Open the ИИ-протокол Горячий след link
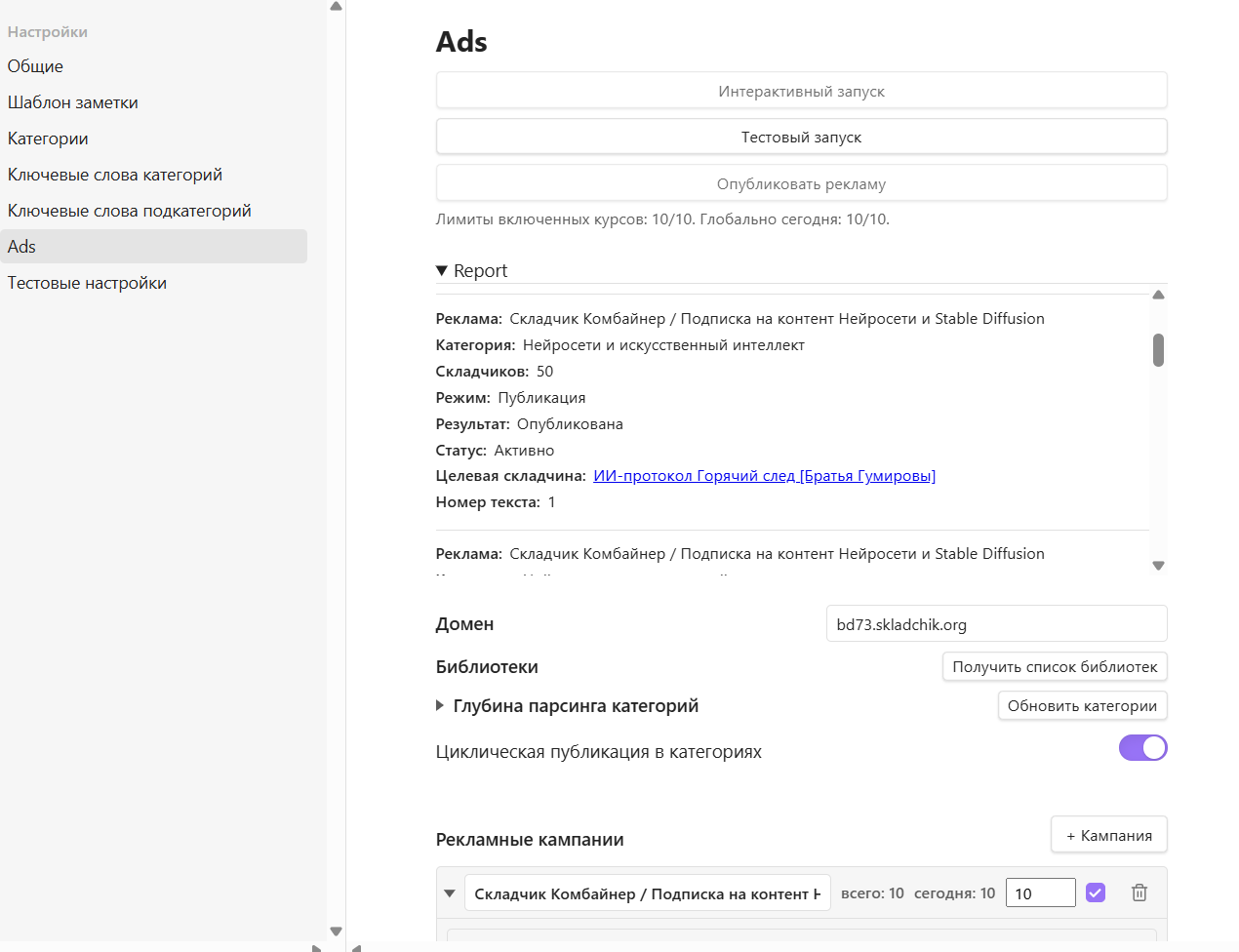The height and width of the screenshot is (952, 1239). 764,476
